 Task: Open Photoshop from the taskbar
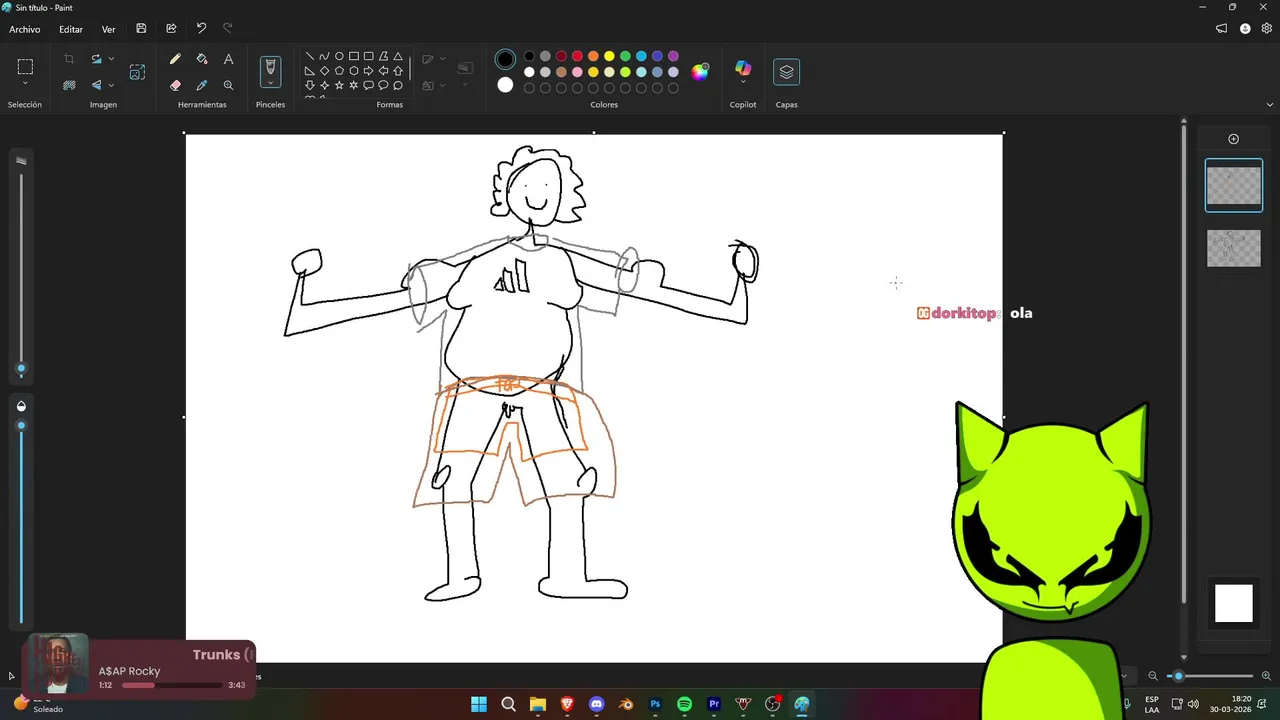pos(655,704)
